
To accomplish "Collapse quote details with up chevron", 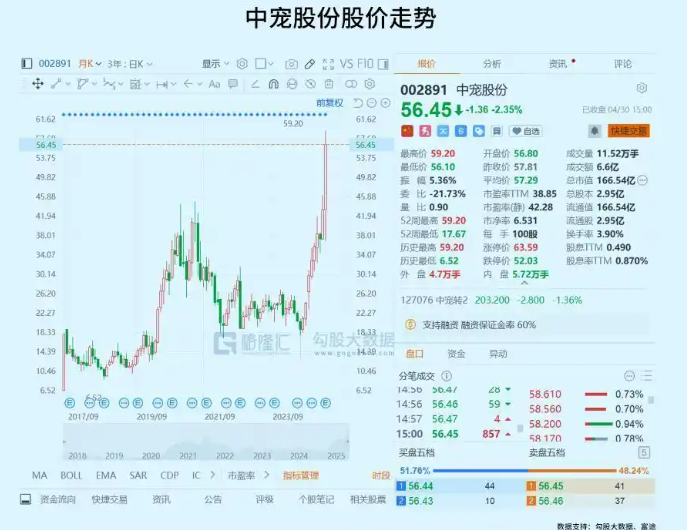I will [x=524, y=283].
